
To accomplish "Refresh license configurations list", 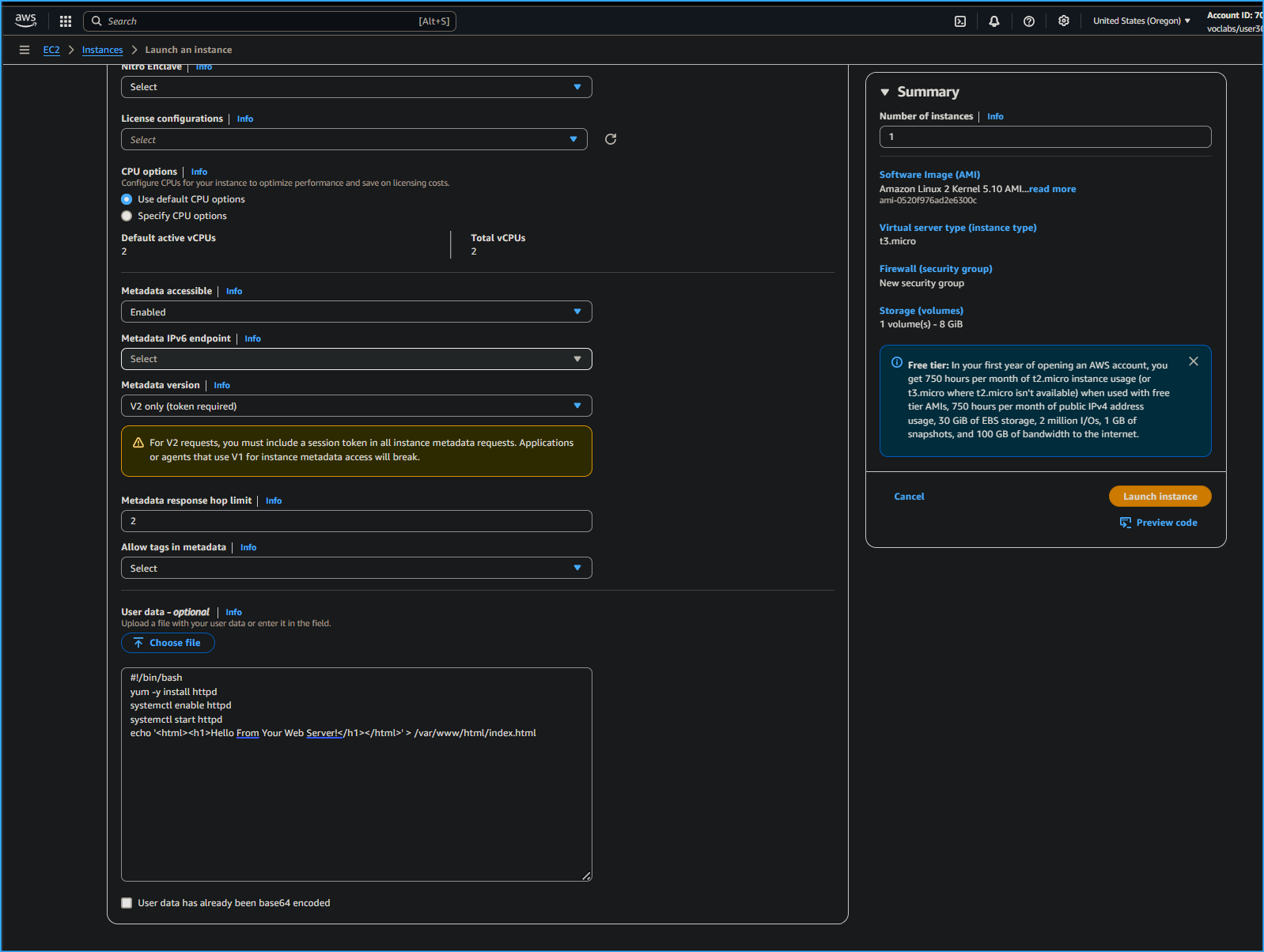I will pyautogui.click(x=611, y=139).
